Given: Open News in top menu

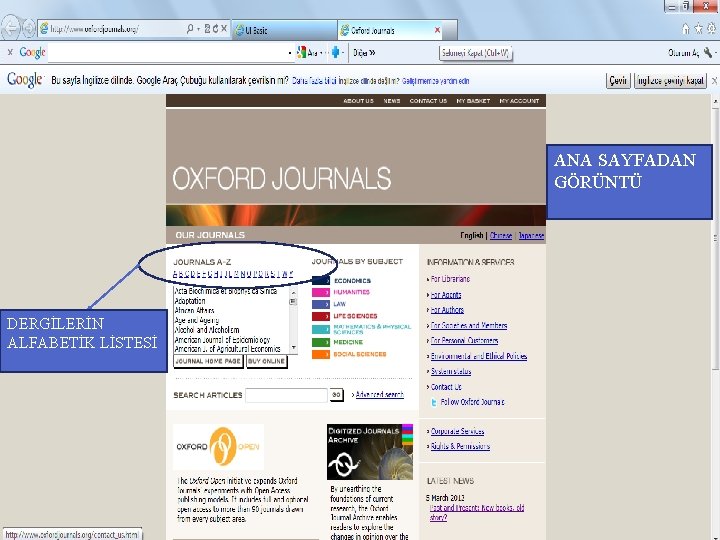Looking at the screenshot, I should click(392, 101).
